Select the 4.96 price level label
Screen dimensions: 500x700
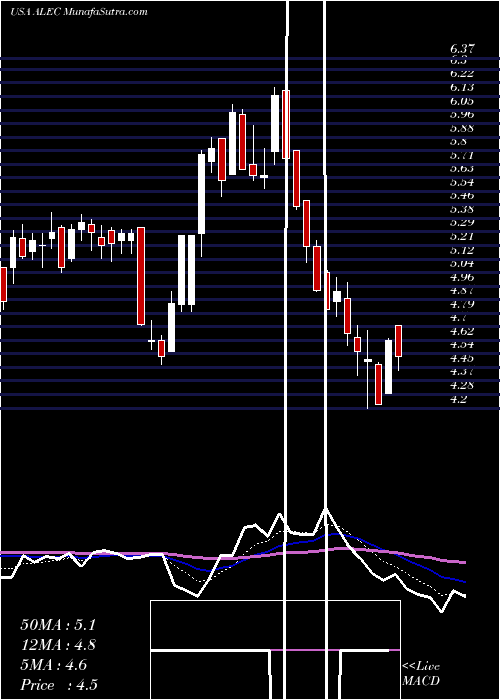(462, 277)
